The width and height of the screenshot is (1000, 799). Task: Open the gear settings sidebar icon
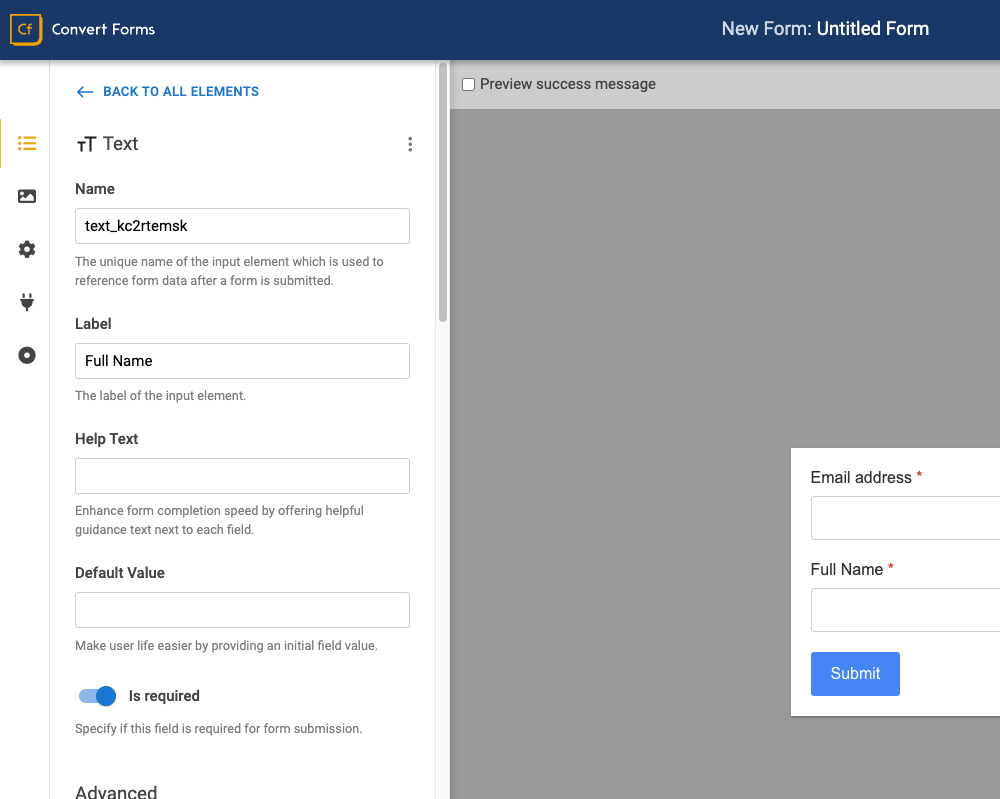[27, 249]
